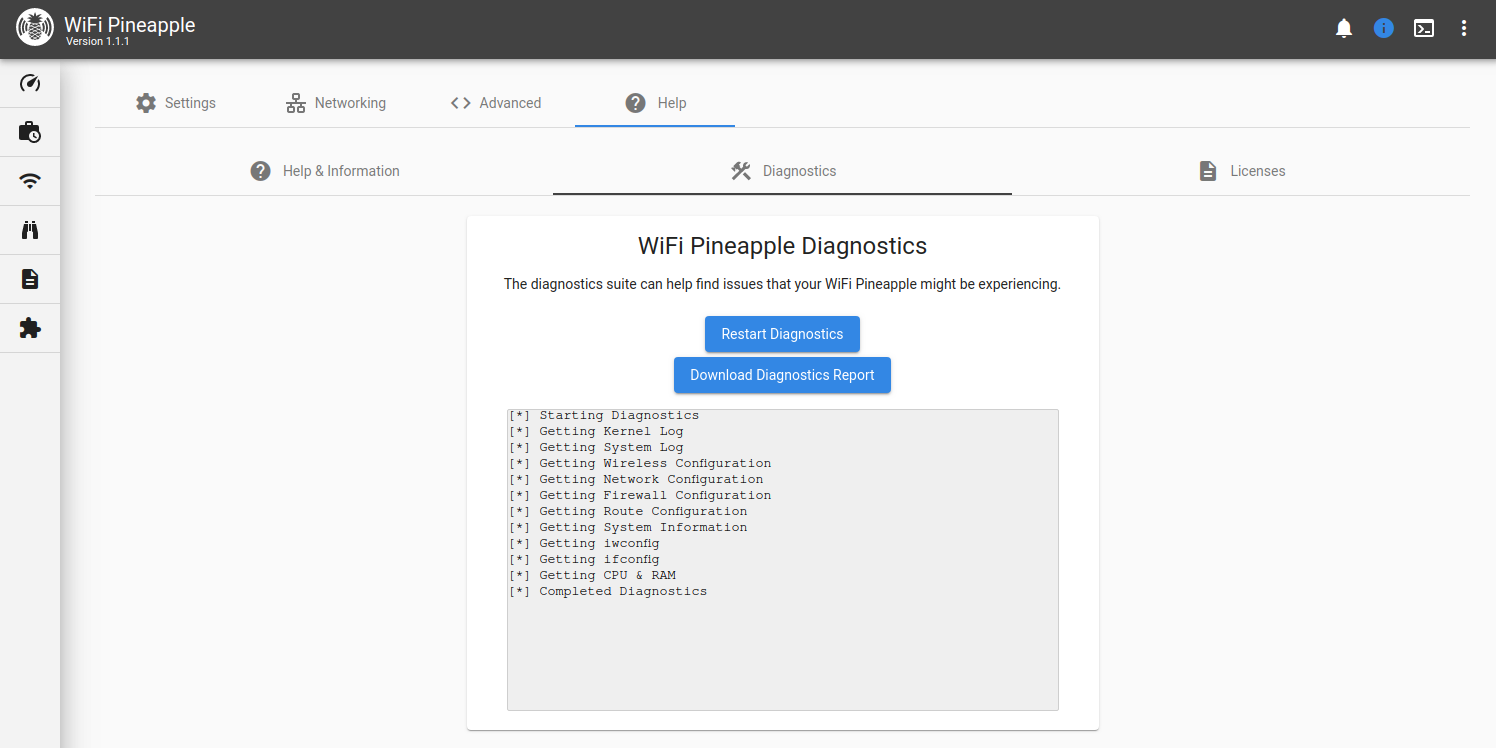1496x748 pixels.
Task: Click the 'Getting iwconfig' log line
Action: [584, 543]
